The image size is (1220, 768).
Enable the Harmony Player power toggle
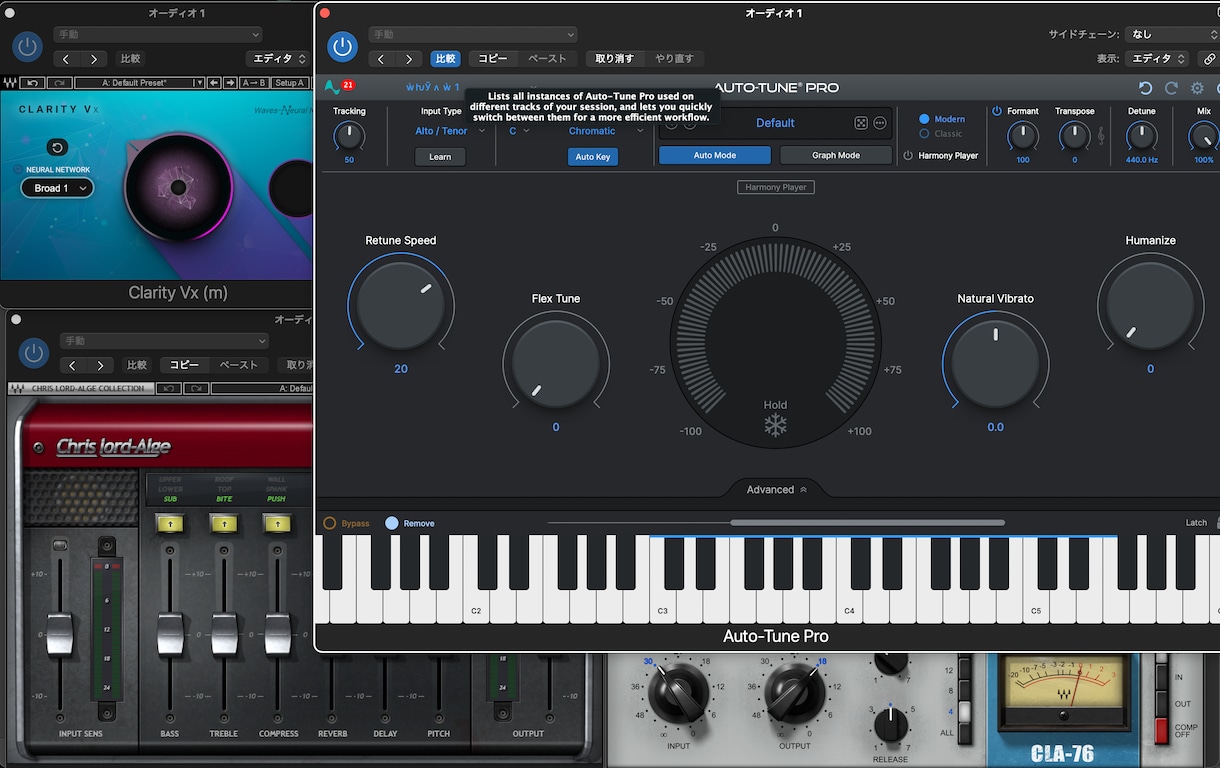click(x=908, y=155)
